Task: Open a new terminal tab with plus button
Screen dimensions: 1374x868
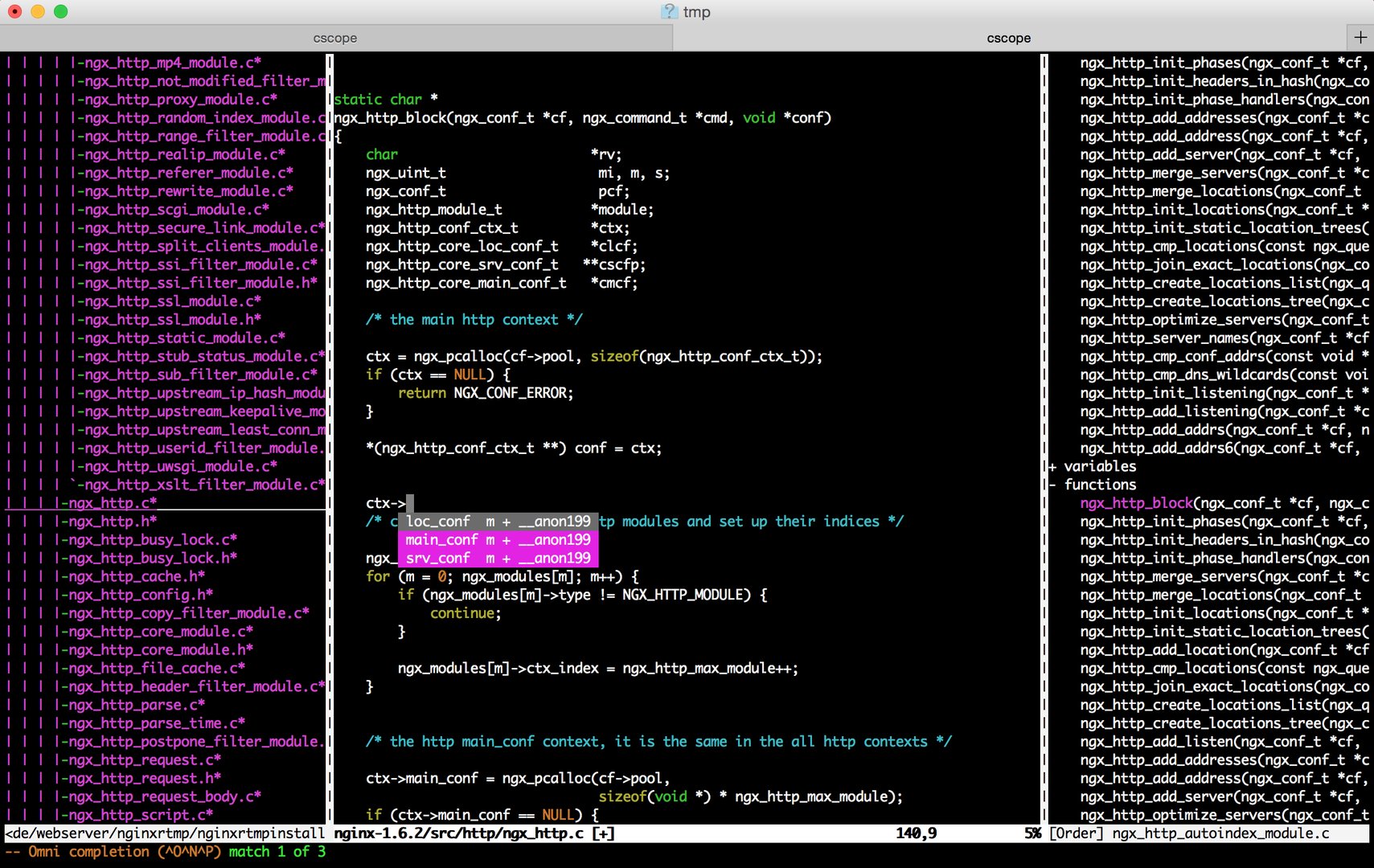Action: 1360,37
